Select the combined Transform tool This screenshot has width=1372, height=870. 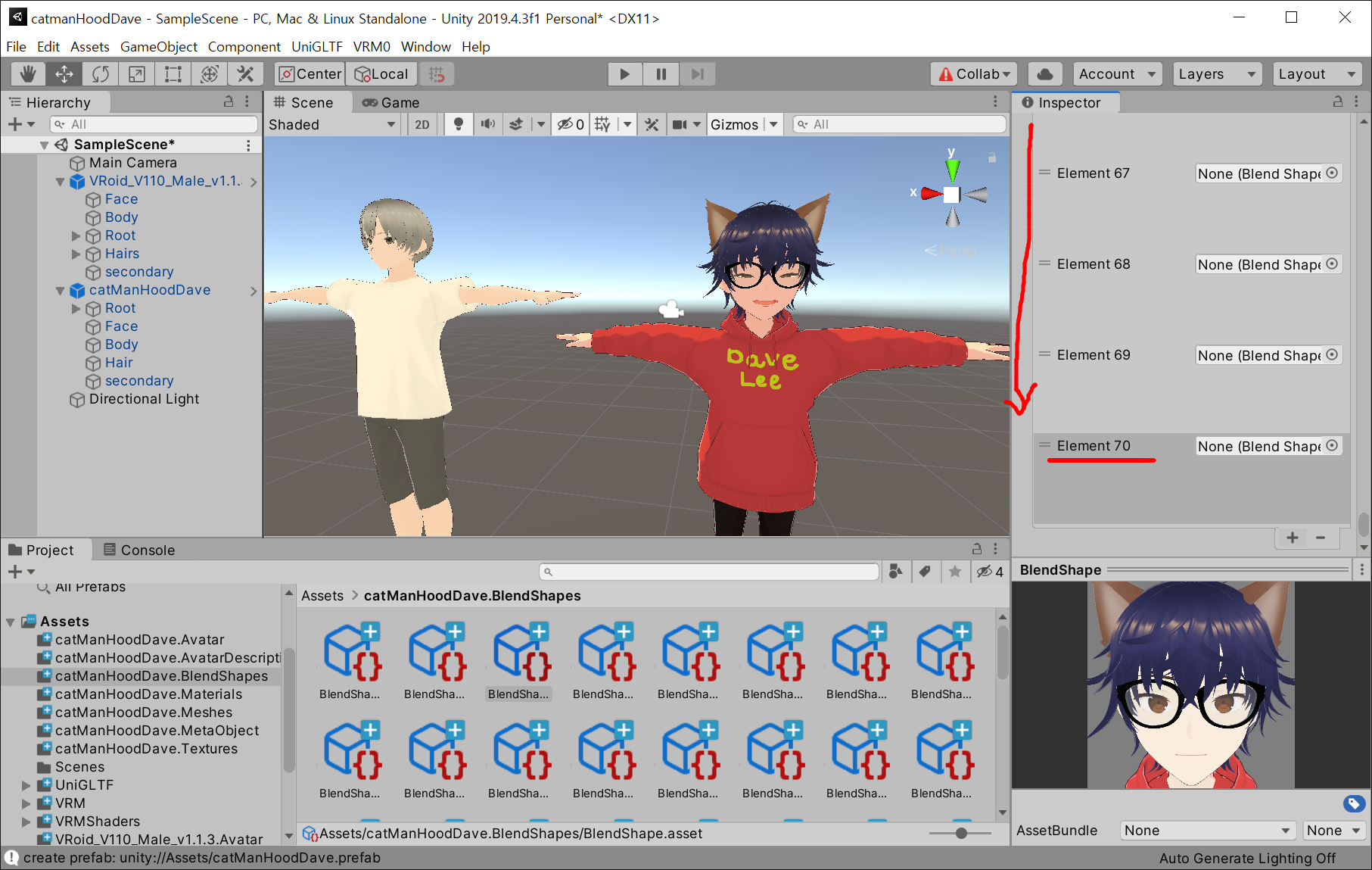tap(210, 74)
